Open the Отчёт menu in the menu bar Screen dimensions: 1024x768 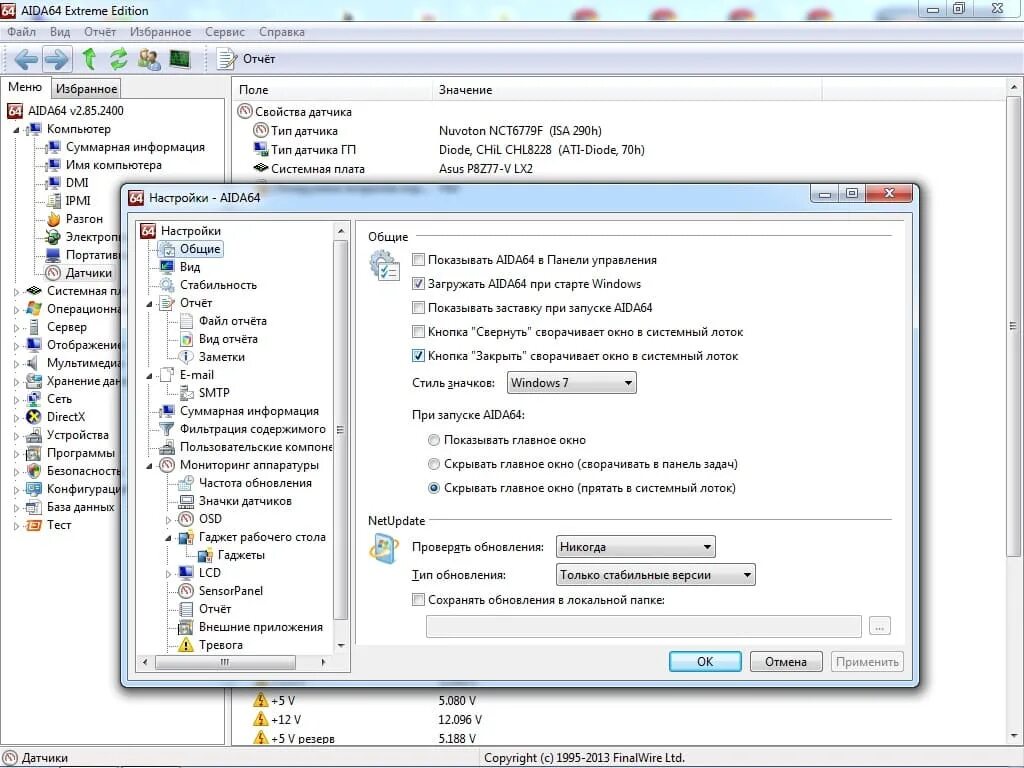[99, 32]
